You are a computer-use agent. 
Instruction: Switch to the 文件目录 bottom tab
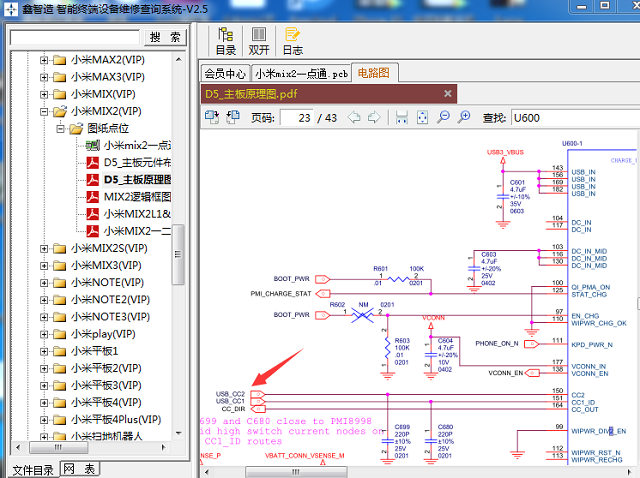pyautogui.click(x=33, y=470)
